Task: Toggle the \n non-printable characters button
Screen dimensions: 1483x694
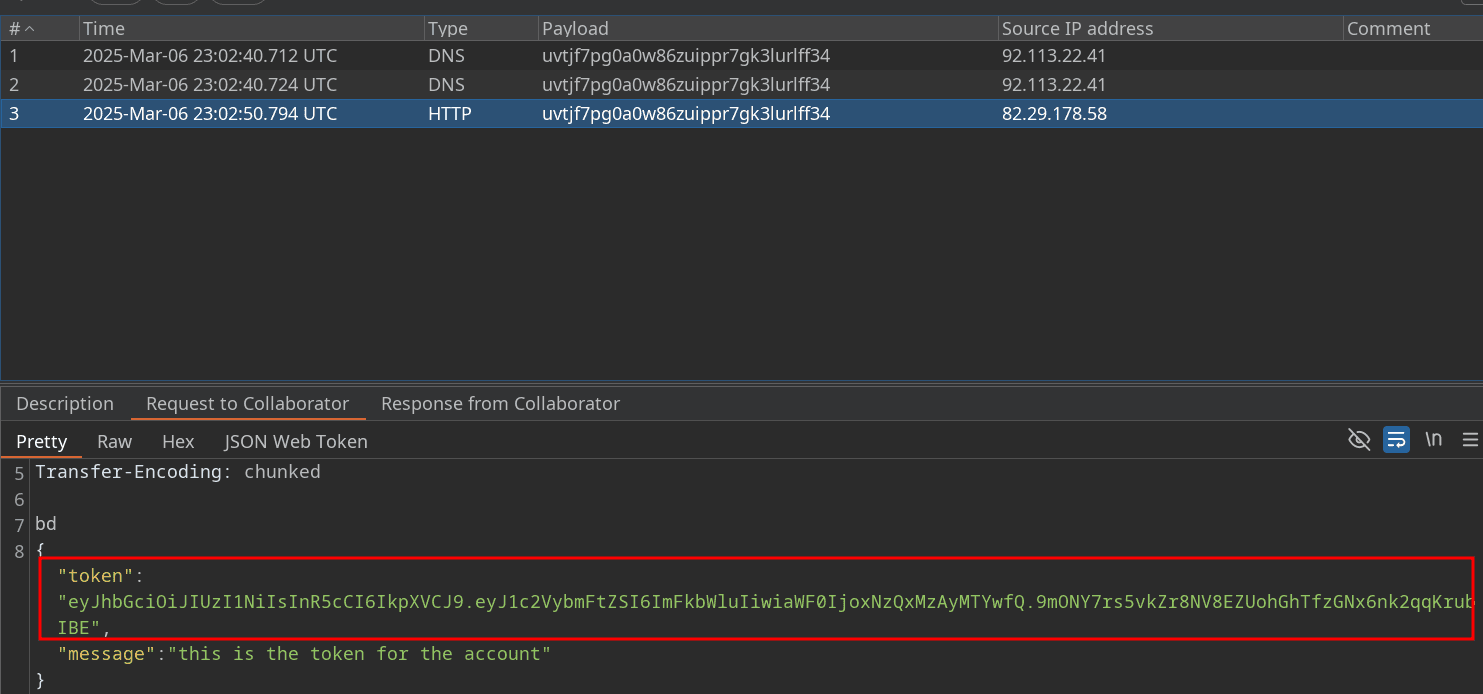Action: pos(1433,440)
